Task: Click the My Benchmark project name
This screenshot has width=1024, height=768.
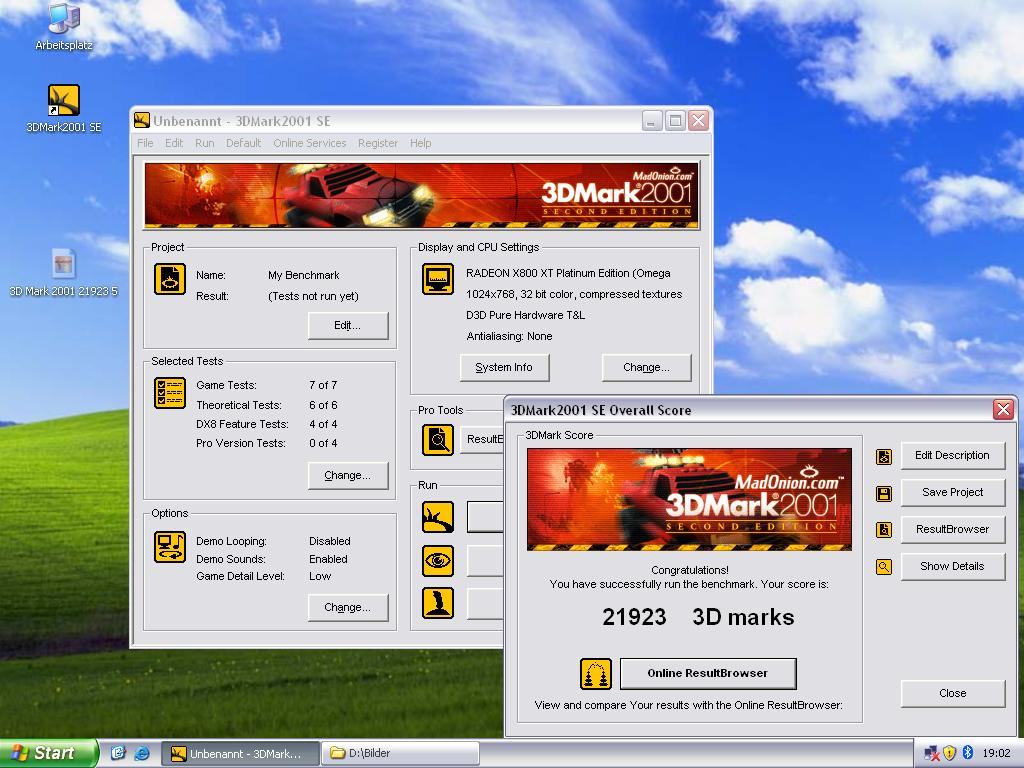Action: 304,276
